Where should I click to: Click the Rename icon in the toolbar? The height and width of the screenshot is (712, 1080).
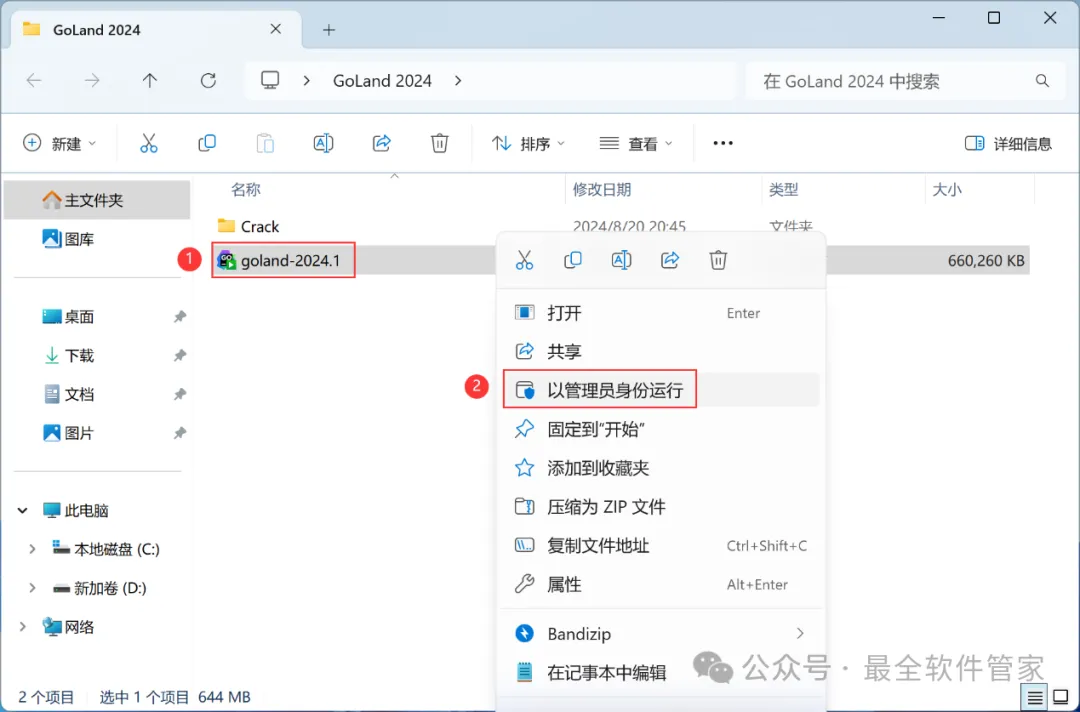(323, 143)
